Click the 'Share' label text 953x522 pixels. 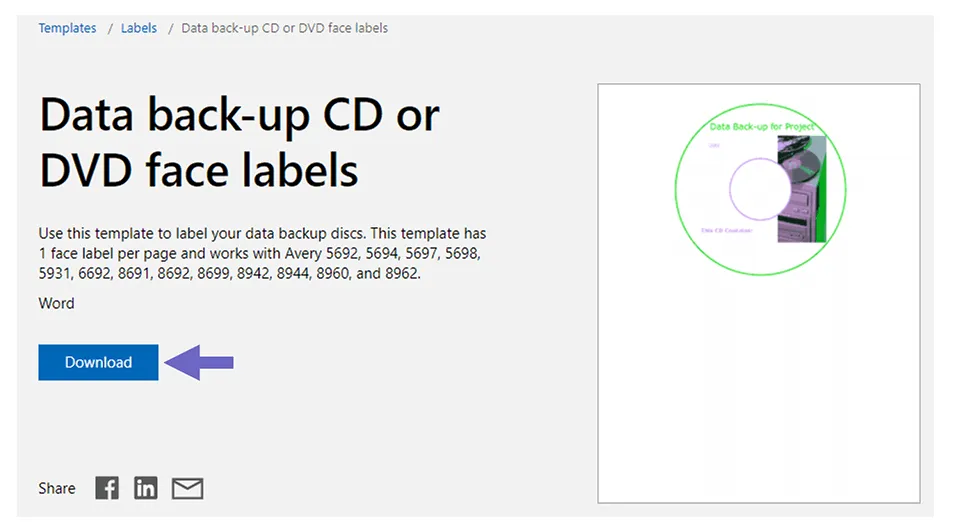[x=57, y=489]
